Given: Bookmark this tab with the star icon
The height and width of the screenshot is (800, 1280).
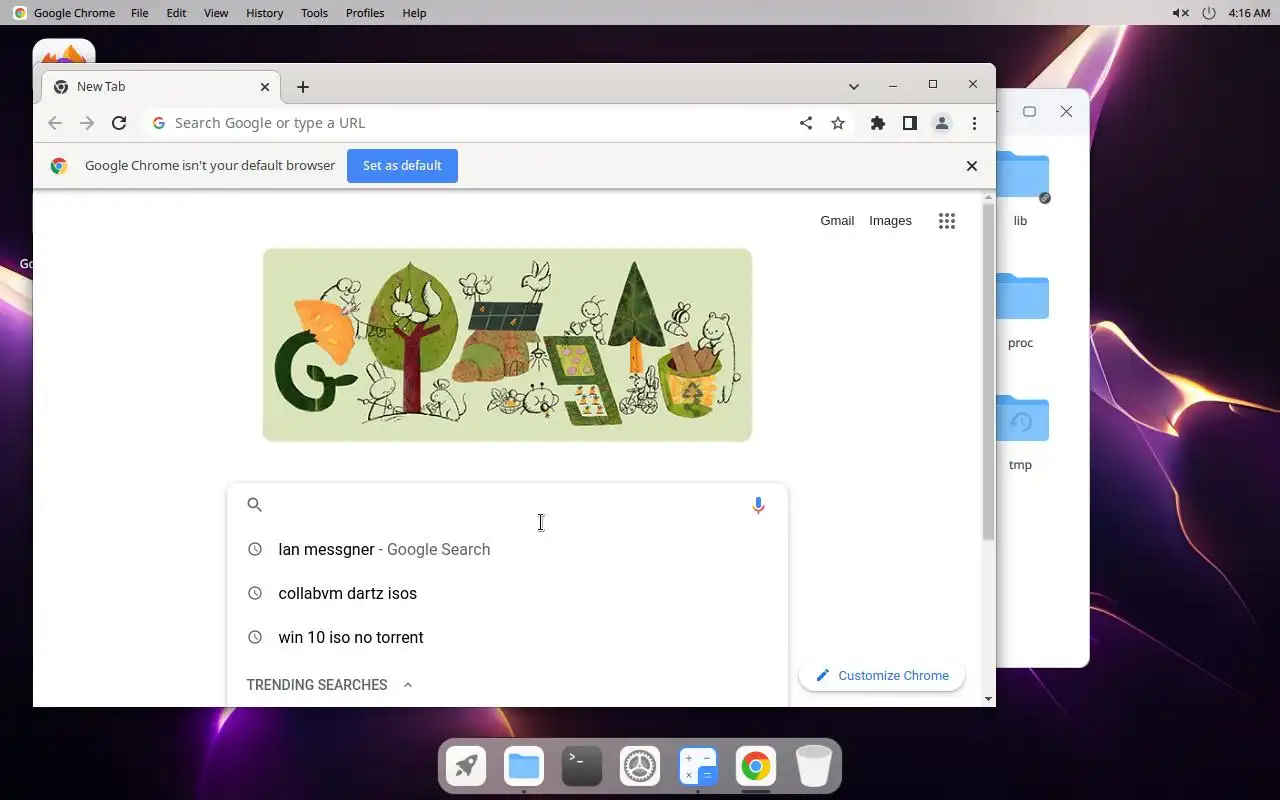Looking at the screenshot, I should [838, 123].
